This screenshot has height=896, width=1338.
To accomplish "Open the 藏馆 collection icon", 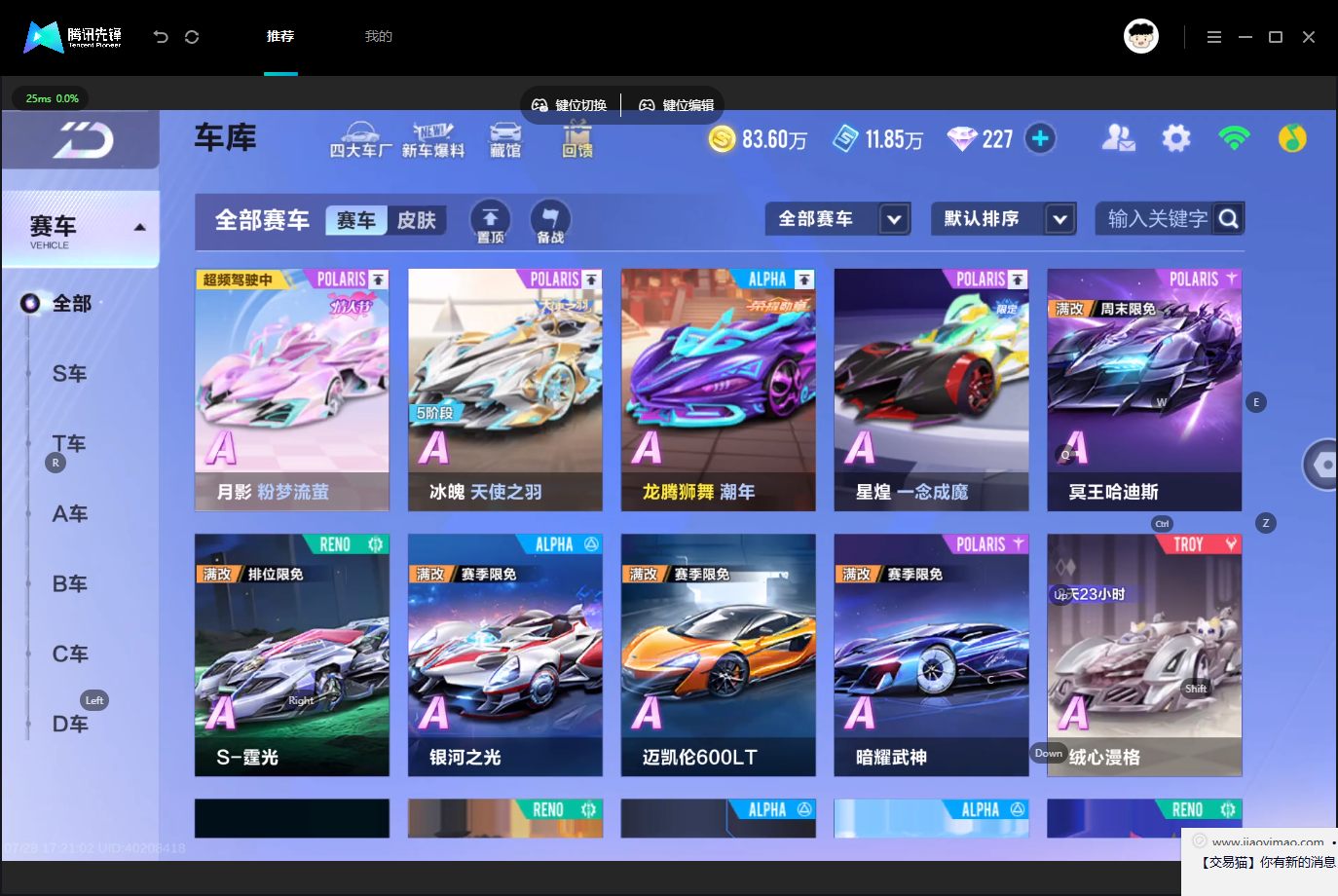I will 505,140.
